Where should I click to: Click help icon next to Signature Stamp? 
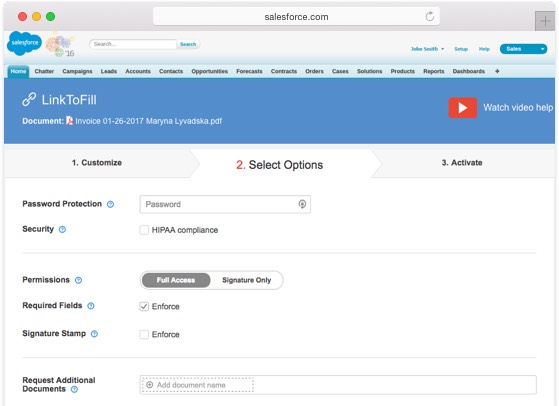94,334
